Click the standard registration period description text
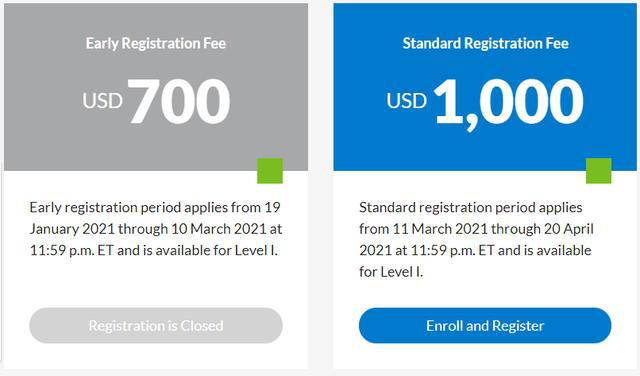The image size is (640, 376). tap(476, 239)
